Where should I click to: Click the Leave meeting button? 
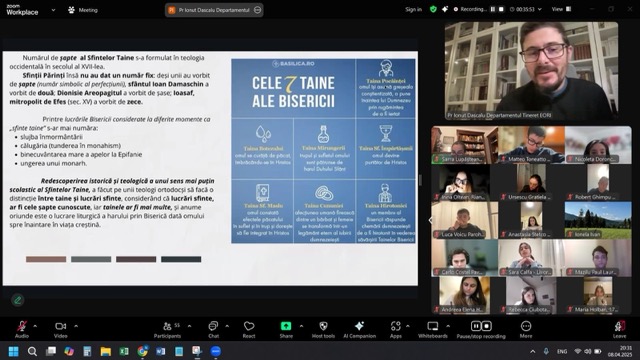619,329
